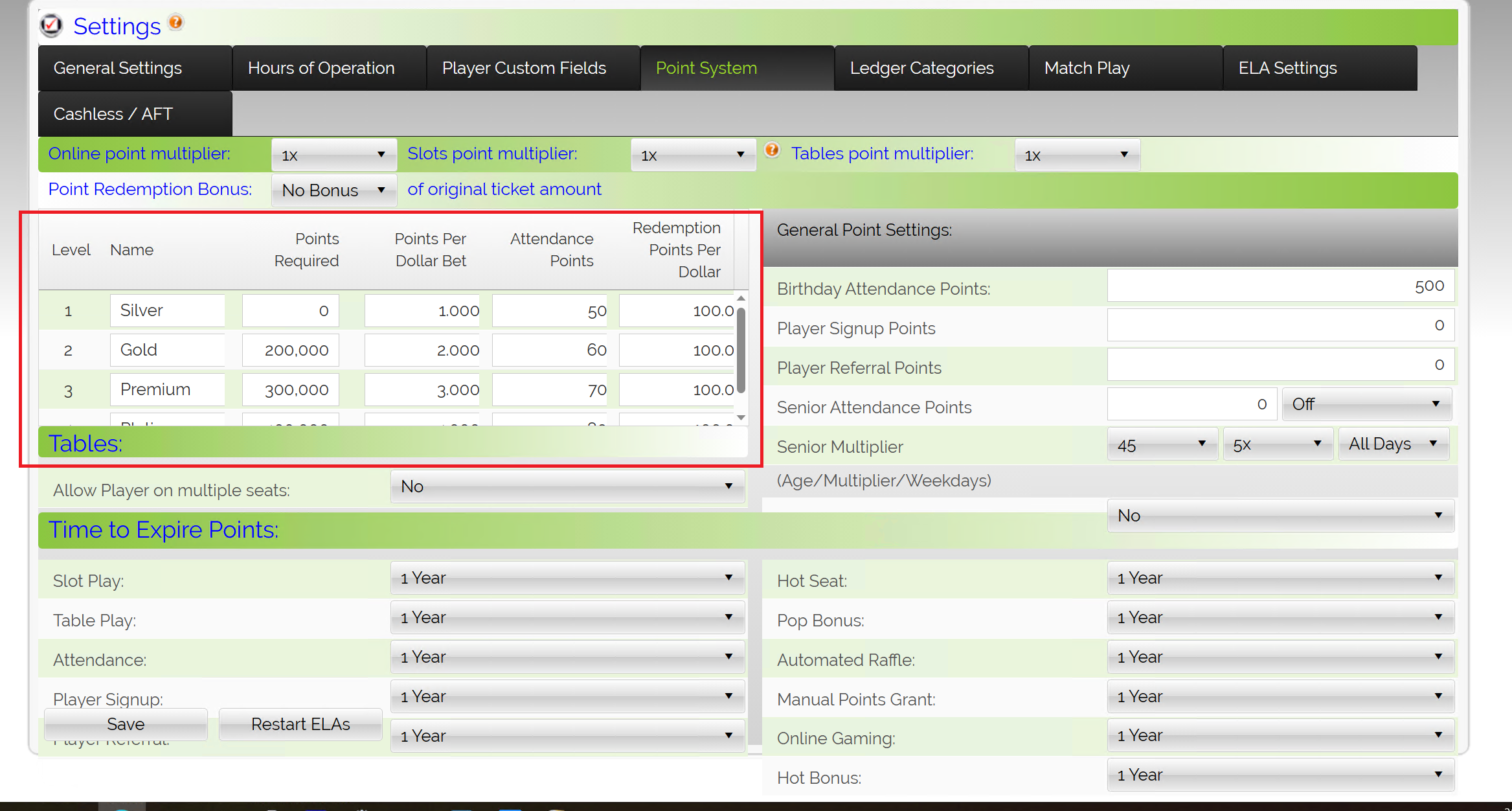Open Online point multiplier dropdown
The width and height of the screenshot is (1512, 811).
point(334,155)
